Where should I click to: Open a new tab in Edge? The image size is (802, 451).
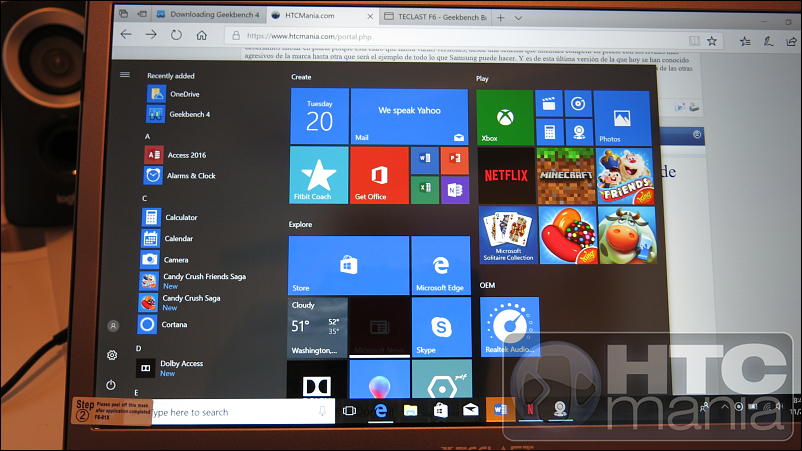[501, 18]
